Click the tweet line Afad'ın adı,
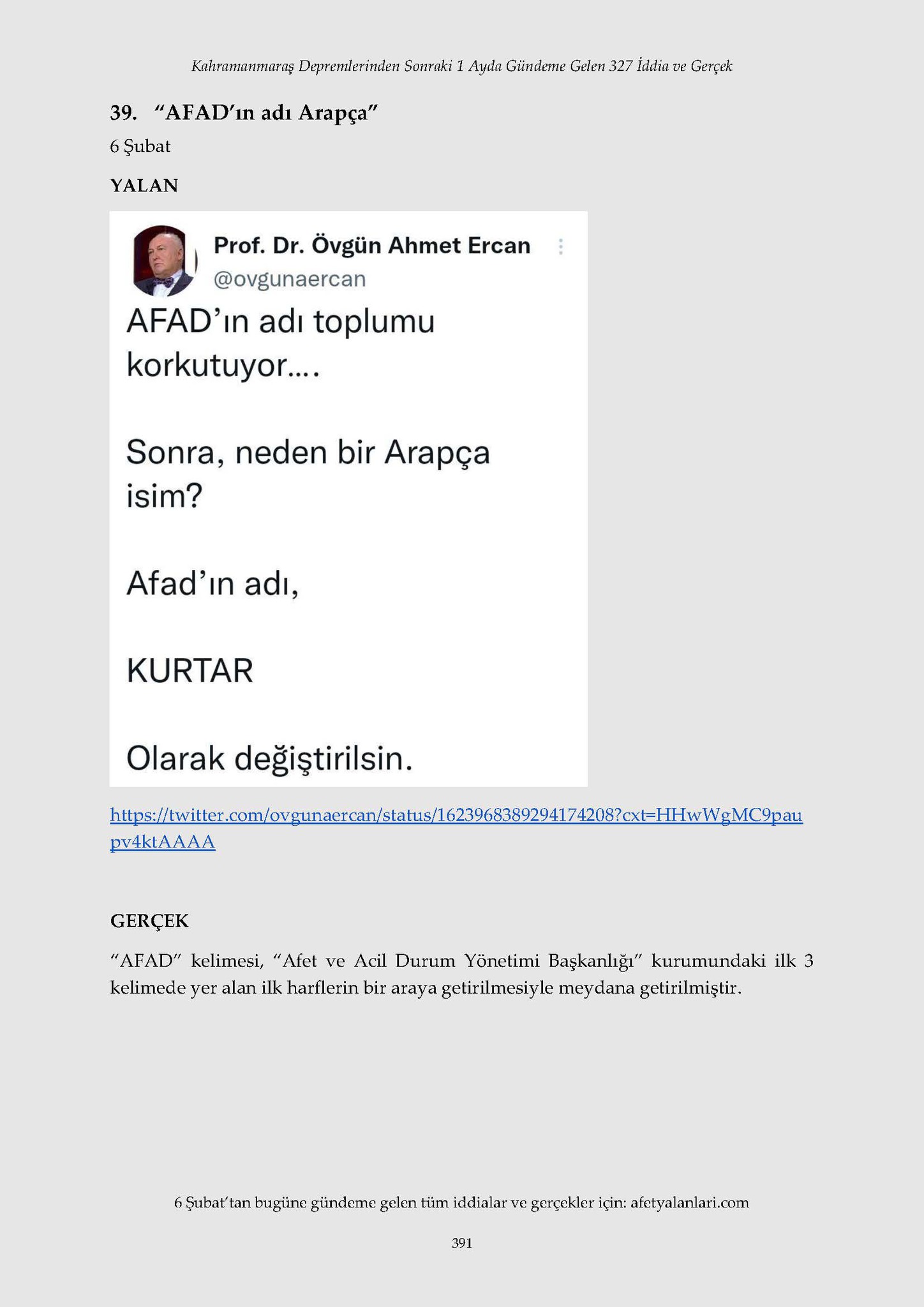 point(213,584)
